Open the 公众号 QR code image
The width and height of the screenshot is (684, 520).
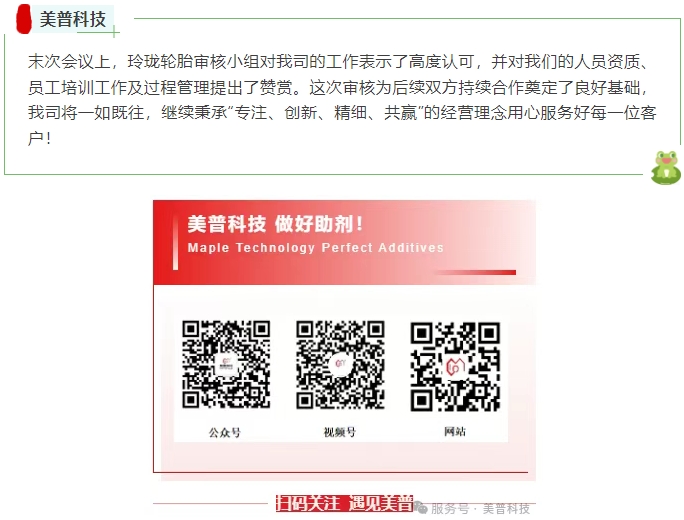tap(226, 365)
